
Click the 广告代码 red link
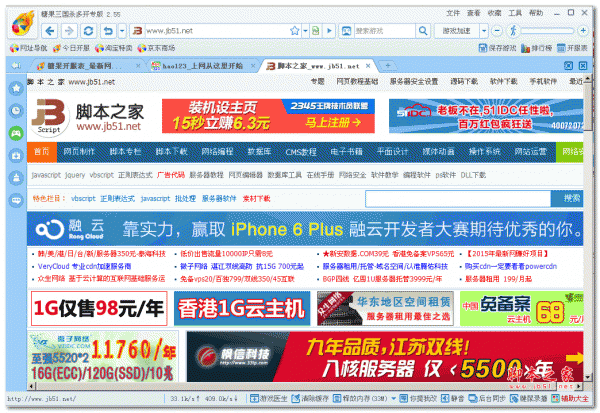point(171,175)
